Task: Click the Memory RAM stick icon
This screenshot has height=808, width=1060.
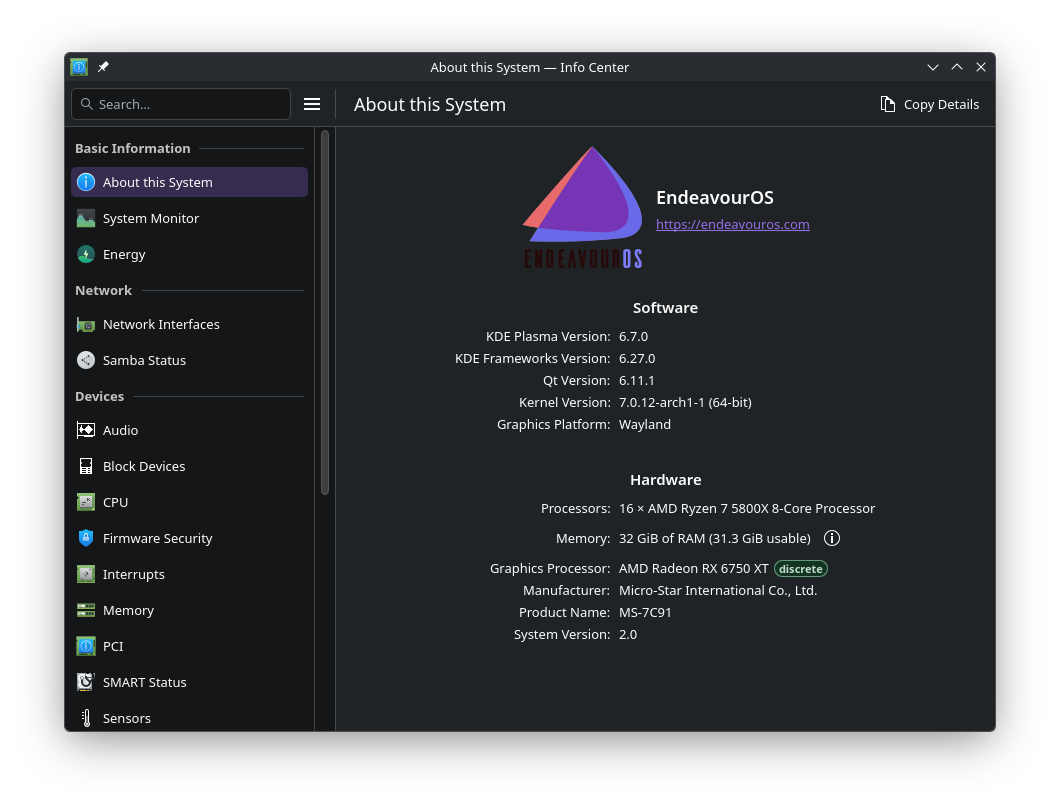Action: tap(86, 611)
